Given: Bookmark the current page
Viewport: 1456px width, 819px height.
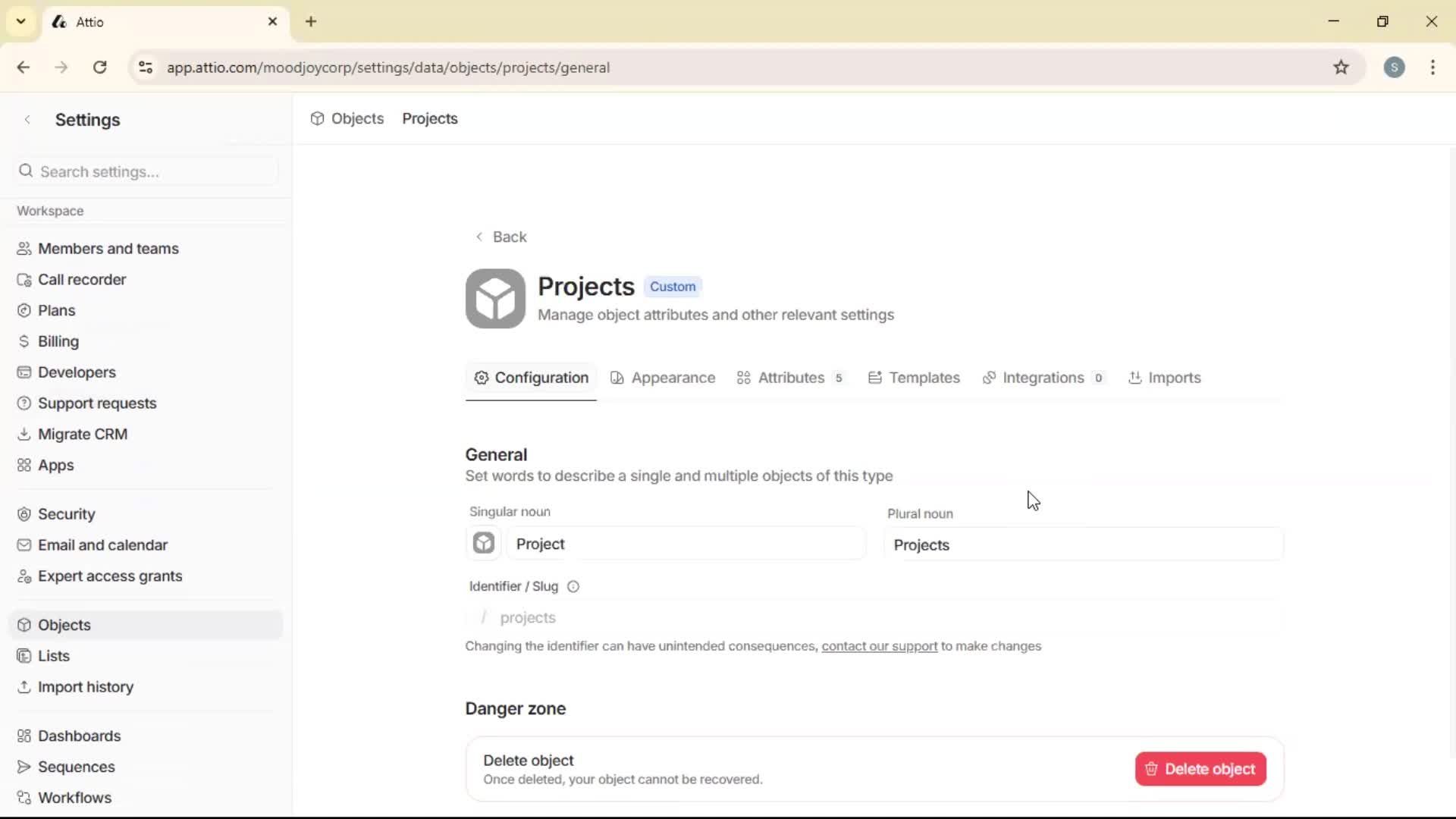Looking at the screenshot, I should click(x=1341, y=67).
